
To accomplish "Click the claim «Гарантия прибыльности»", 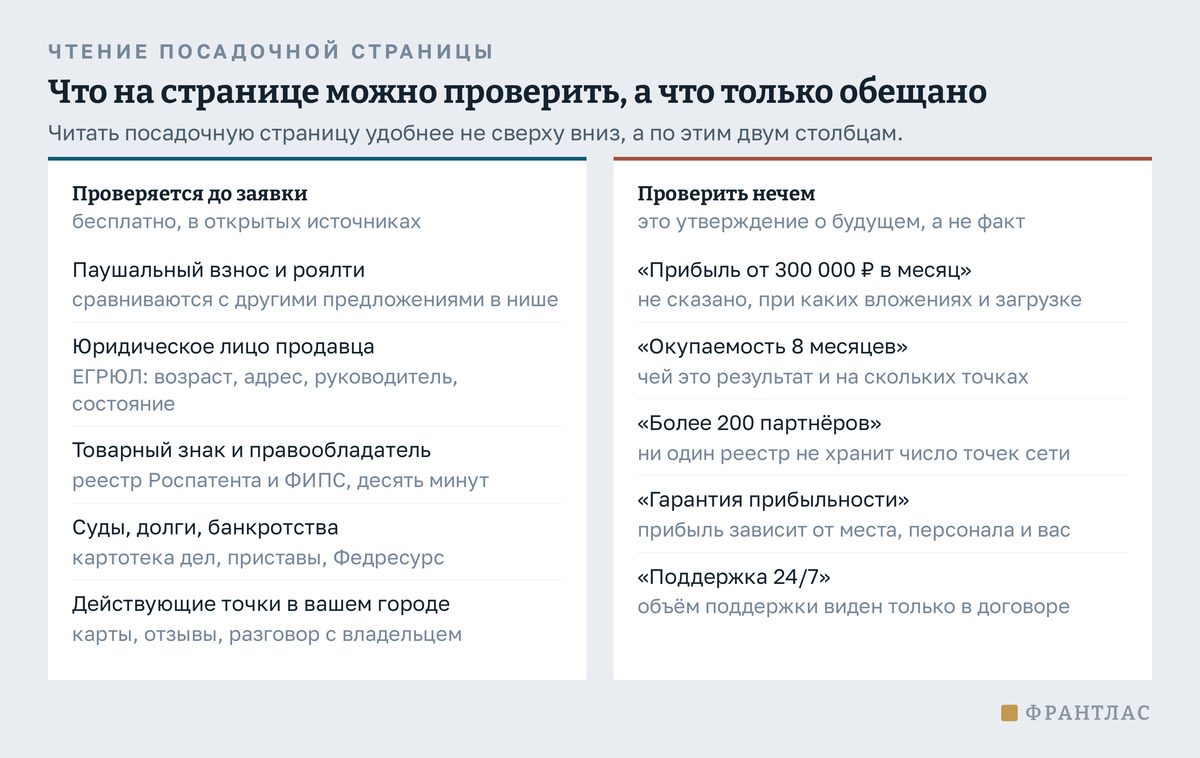I will 773,500.
